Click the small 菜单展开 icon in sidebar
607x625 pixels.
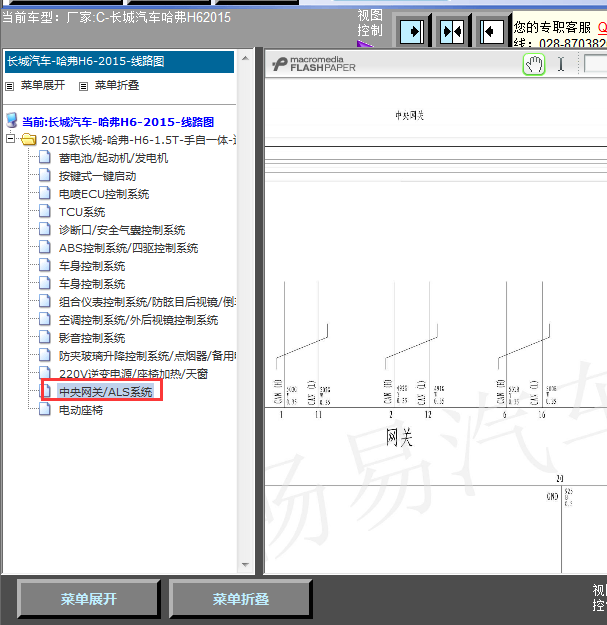(x=10, y=86)
